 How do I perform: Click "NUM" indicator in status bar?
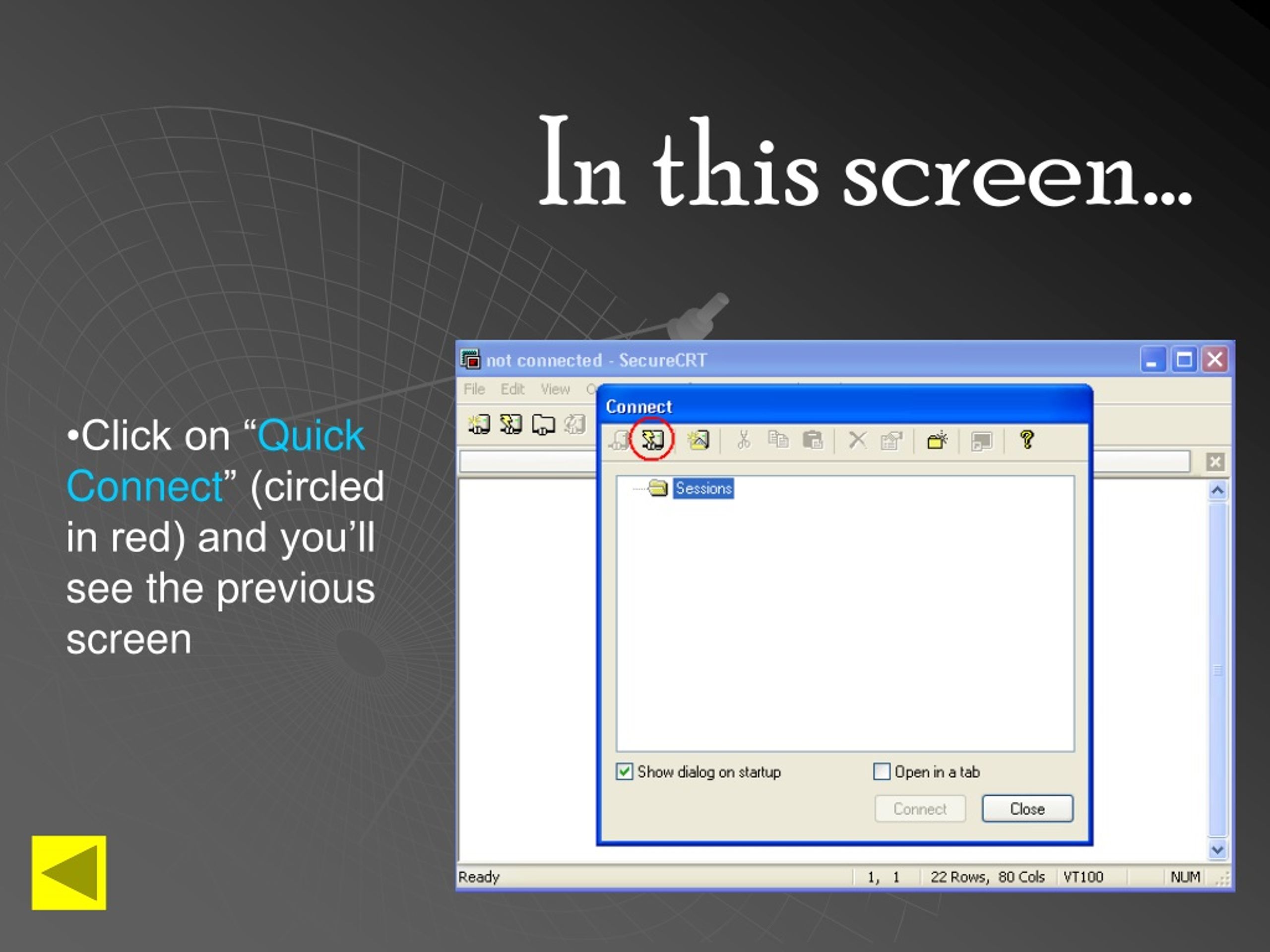click(1185, 877)
